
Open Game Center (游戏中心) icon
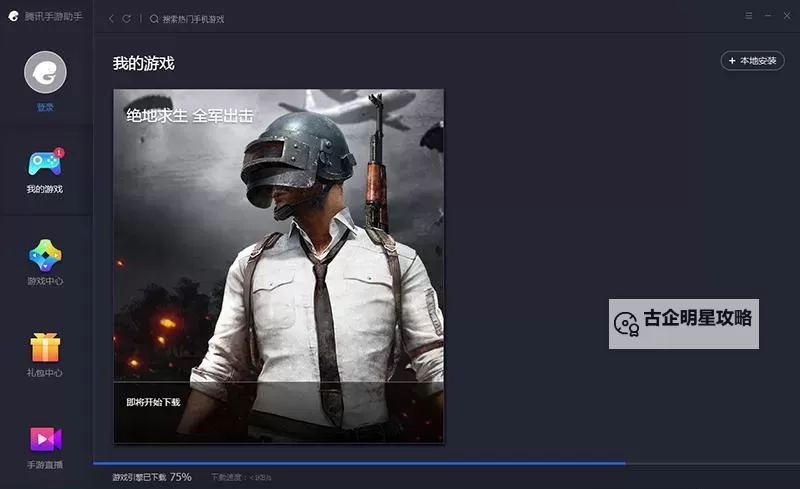pyautogui.click(x=45, y=256)
